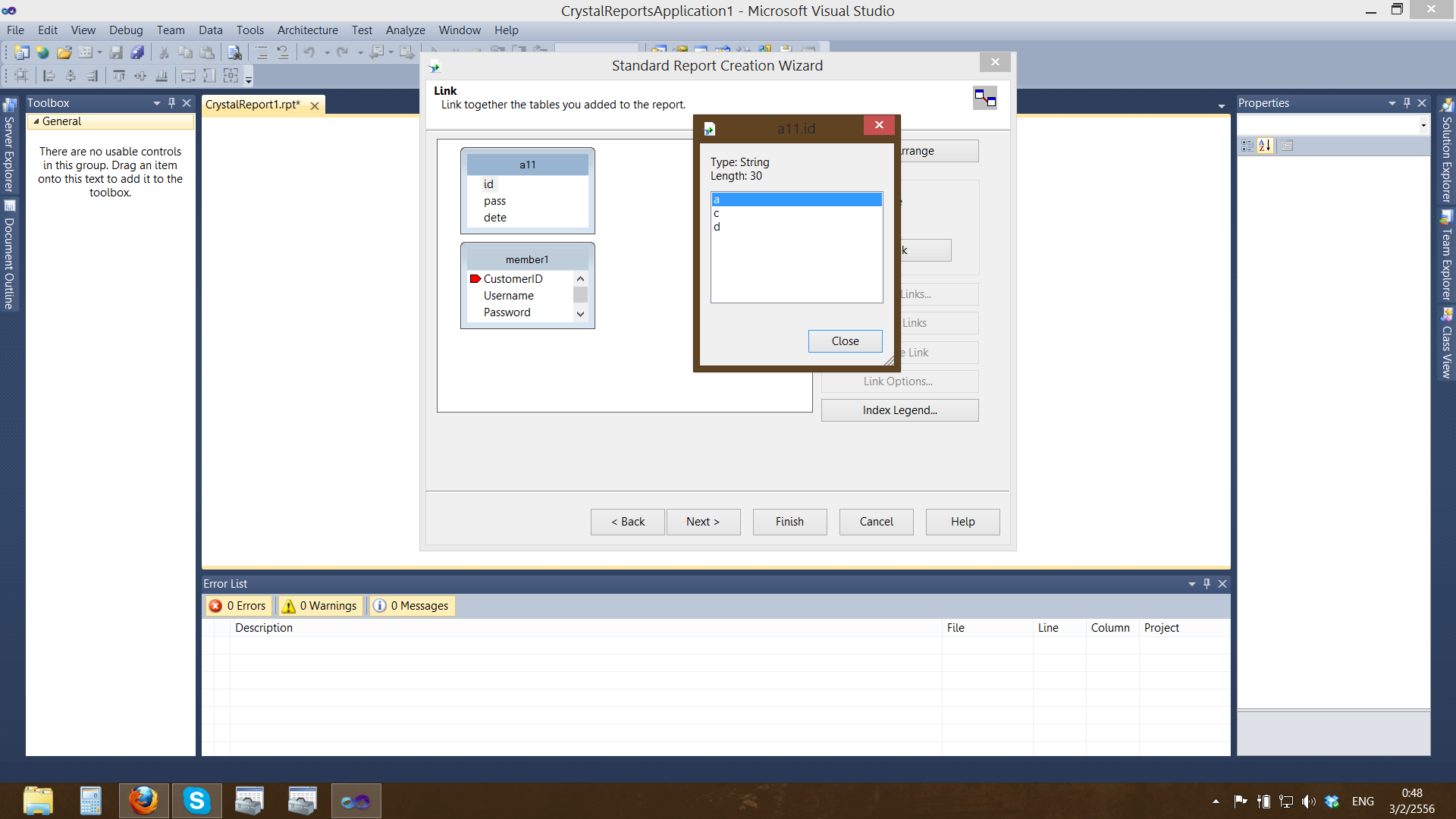Click the Finish wizard button
Image resolution: width=1456 pixels, height=819 pixels.
[789, 522]
